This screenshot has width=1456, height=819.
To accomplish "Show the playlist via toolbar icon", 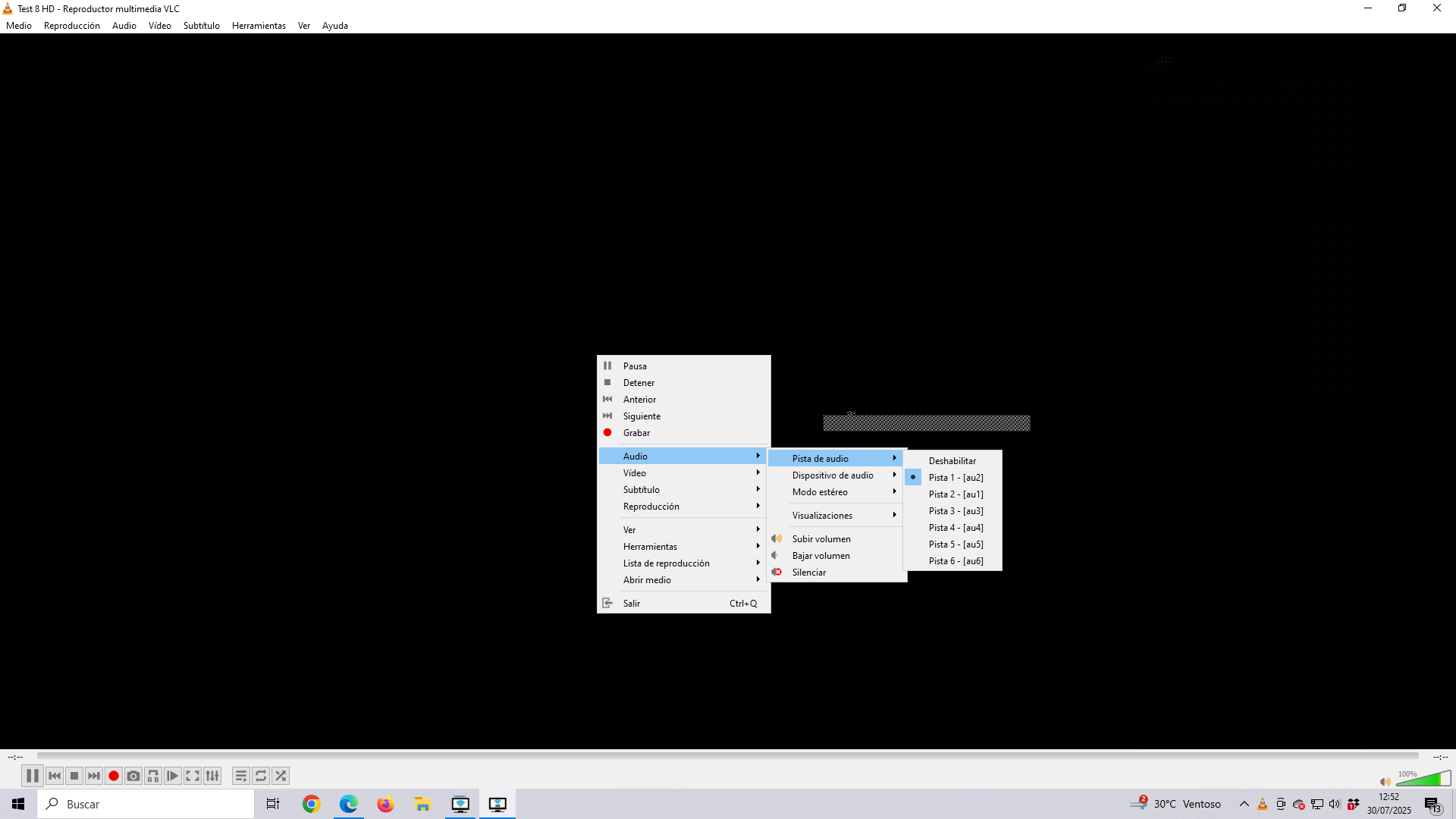I will pos(241,776).
